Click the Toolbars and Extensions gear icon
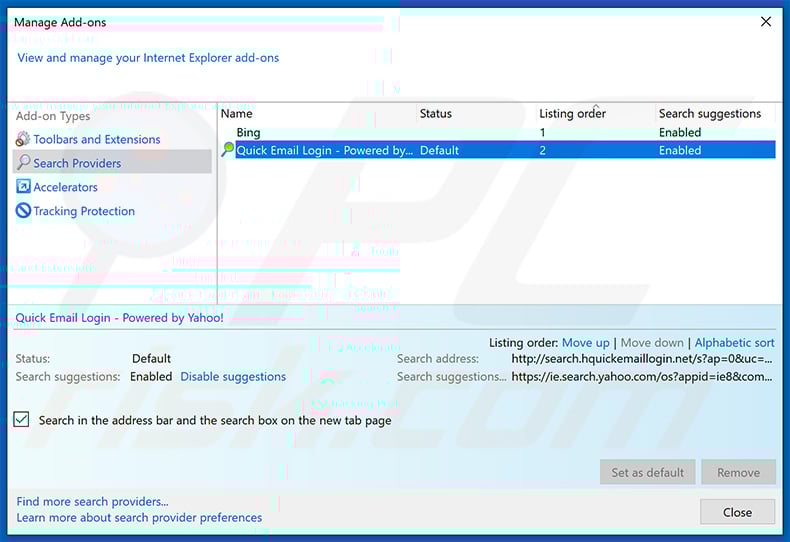The image size is (790, 542). 23,139
